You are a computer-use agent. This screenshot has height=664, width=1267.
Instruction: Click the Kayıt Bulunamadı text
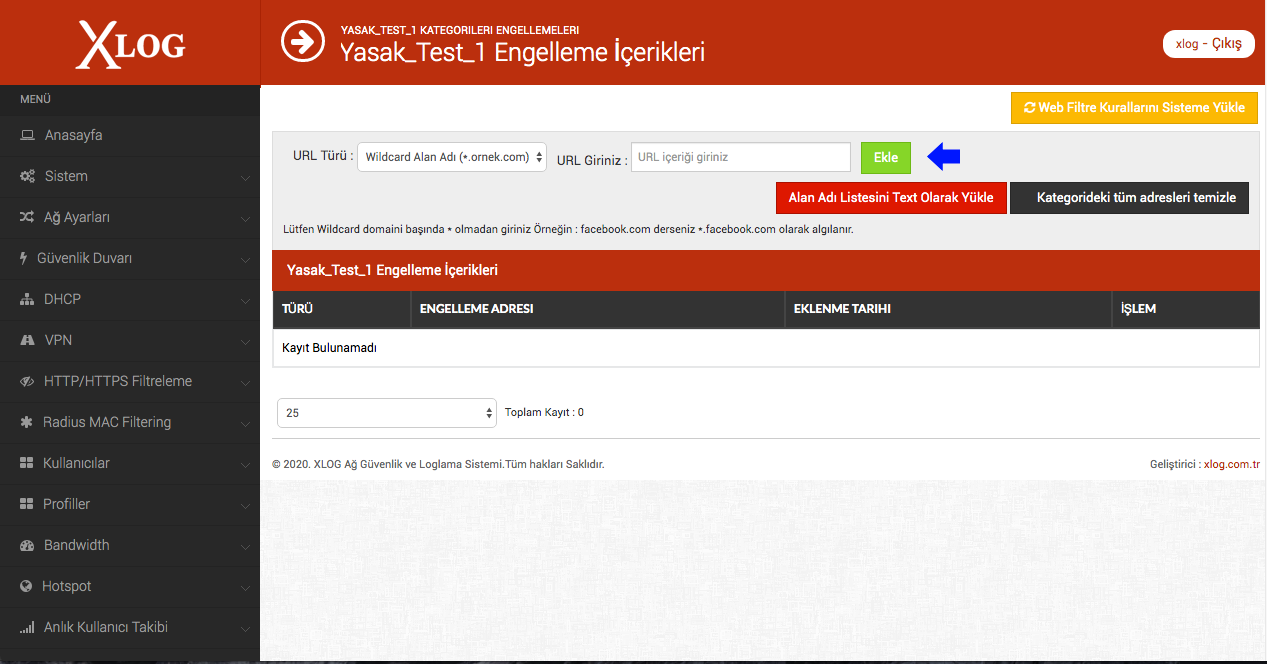(x=331, y=348)
